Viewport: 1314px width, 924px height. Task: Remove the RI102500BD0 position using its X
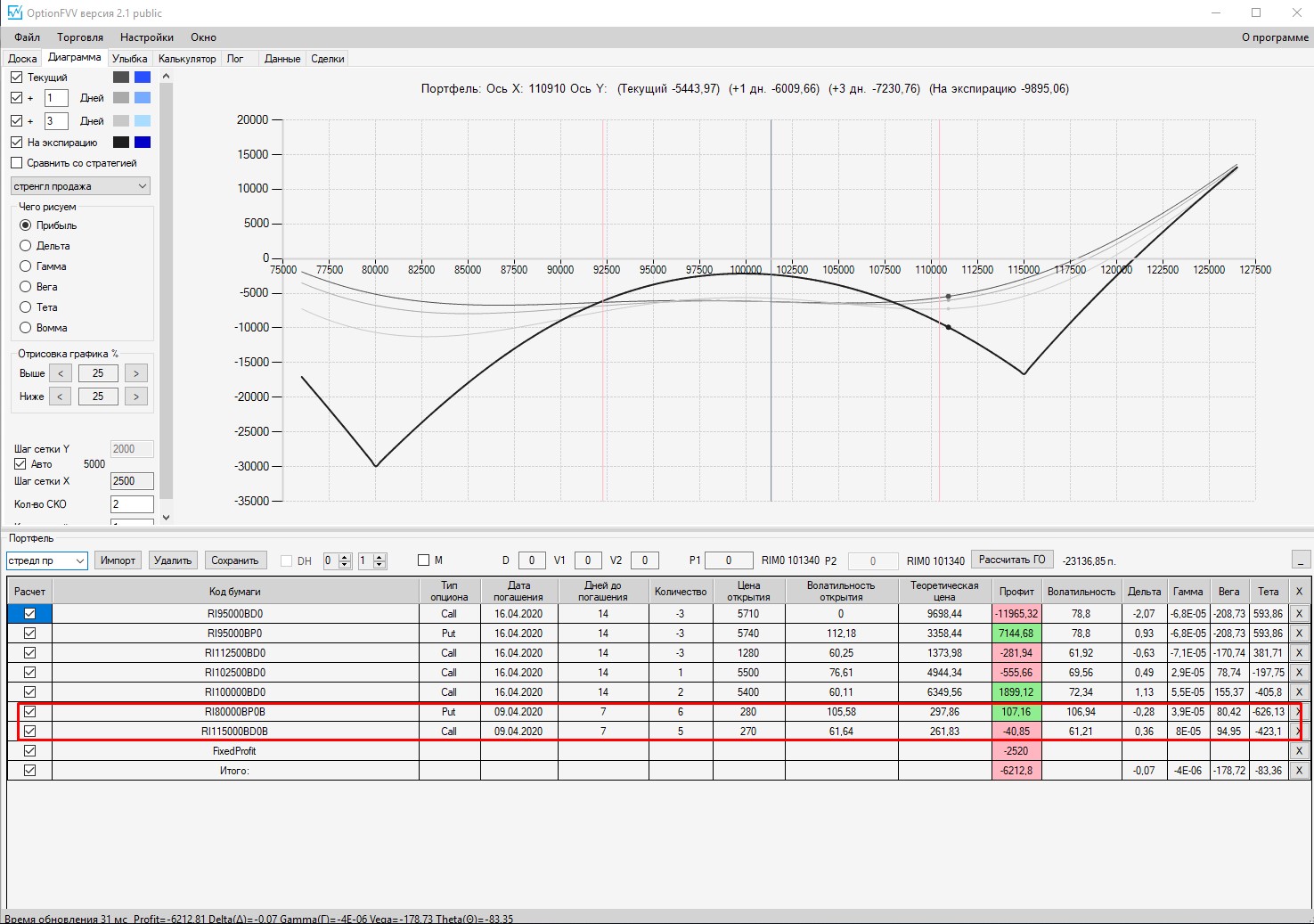[1299, 672]
